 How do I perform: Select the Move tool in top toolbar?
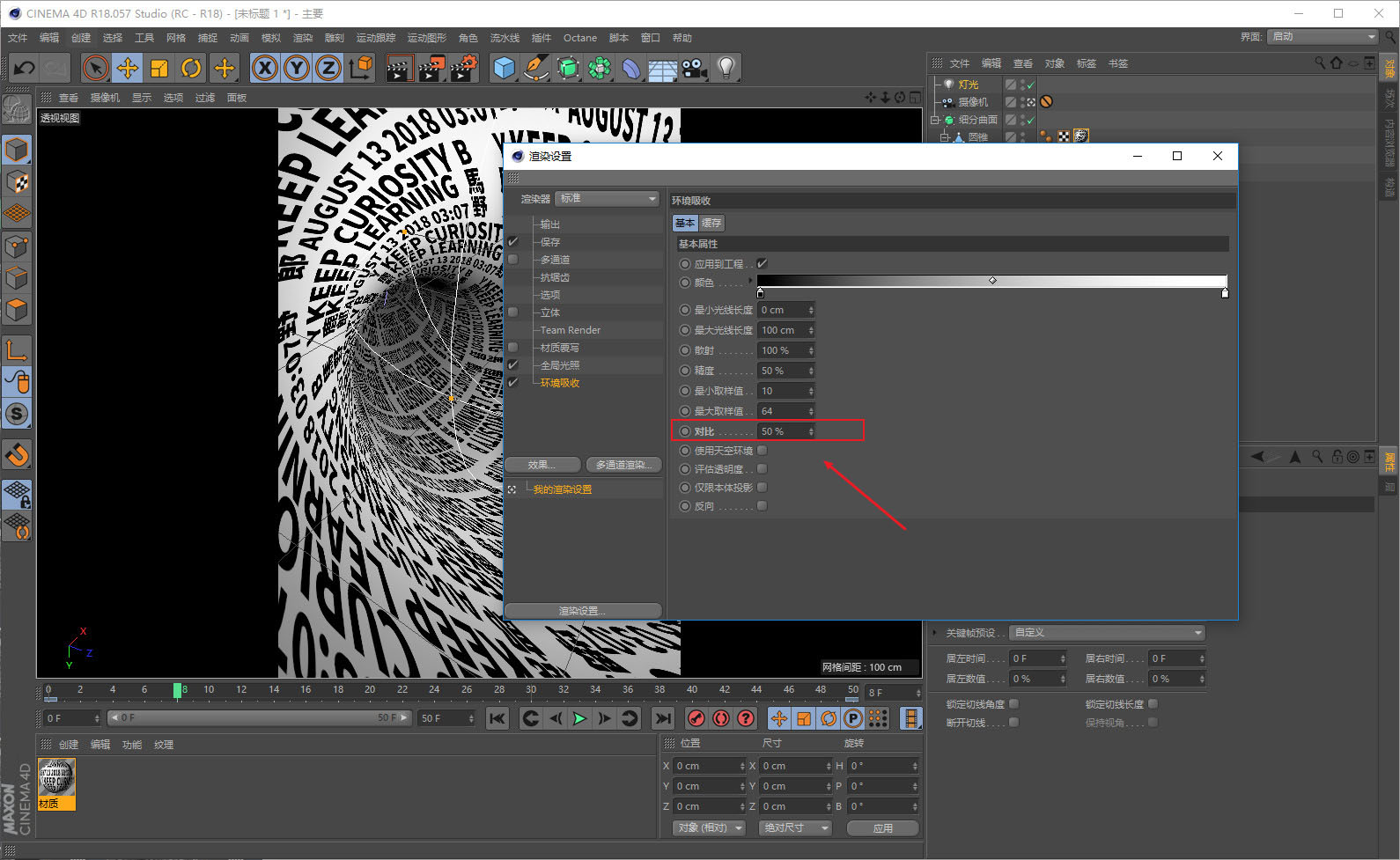127,68
